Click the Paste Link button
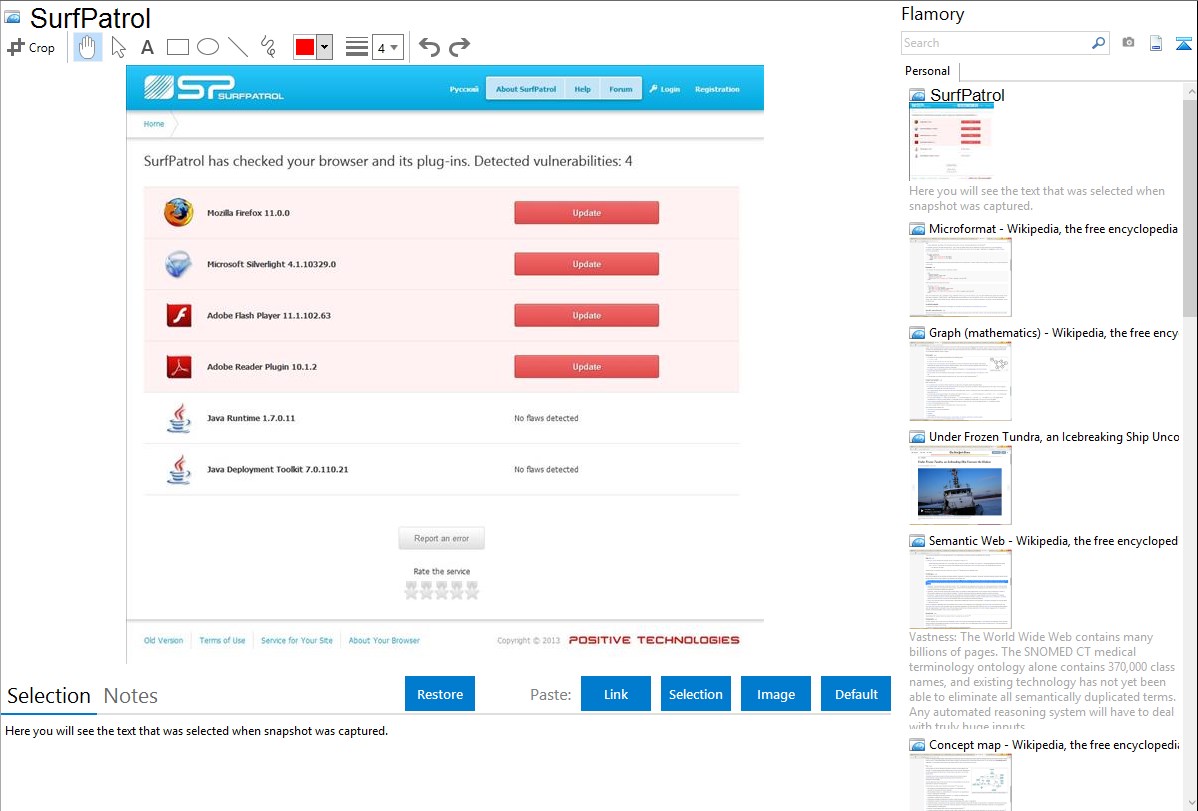The height and width of the screenshot is (811, 1198). (616, 694)
